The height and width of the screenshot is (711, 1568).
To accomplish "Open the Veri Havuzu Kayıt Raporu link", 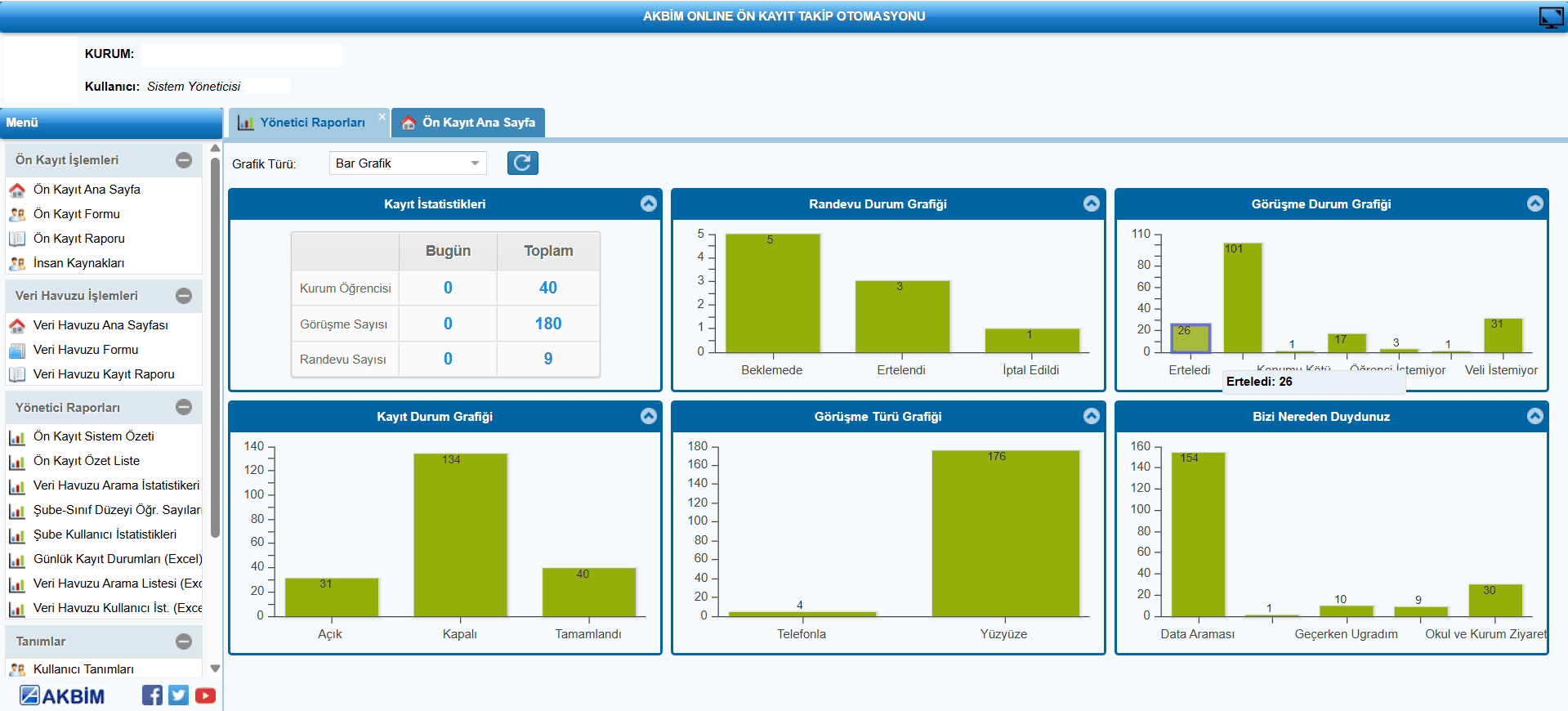I will click(104, 374).
